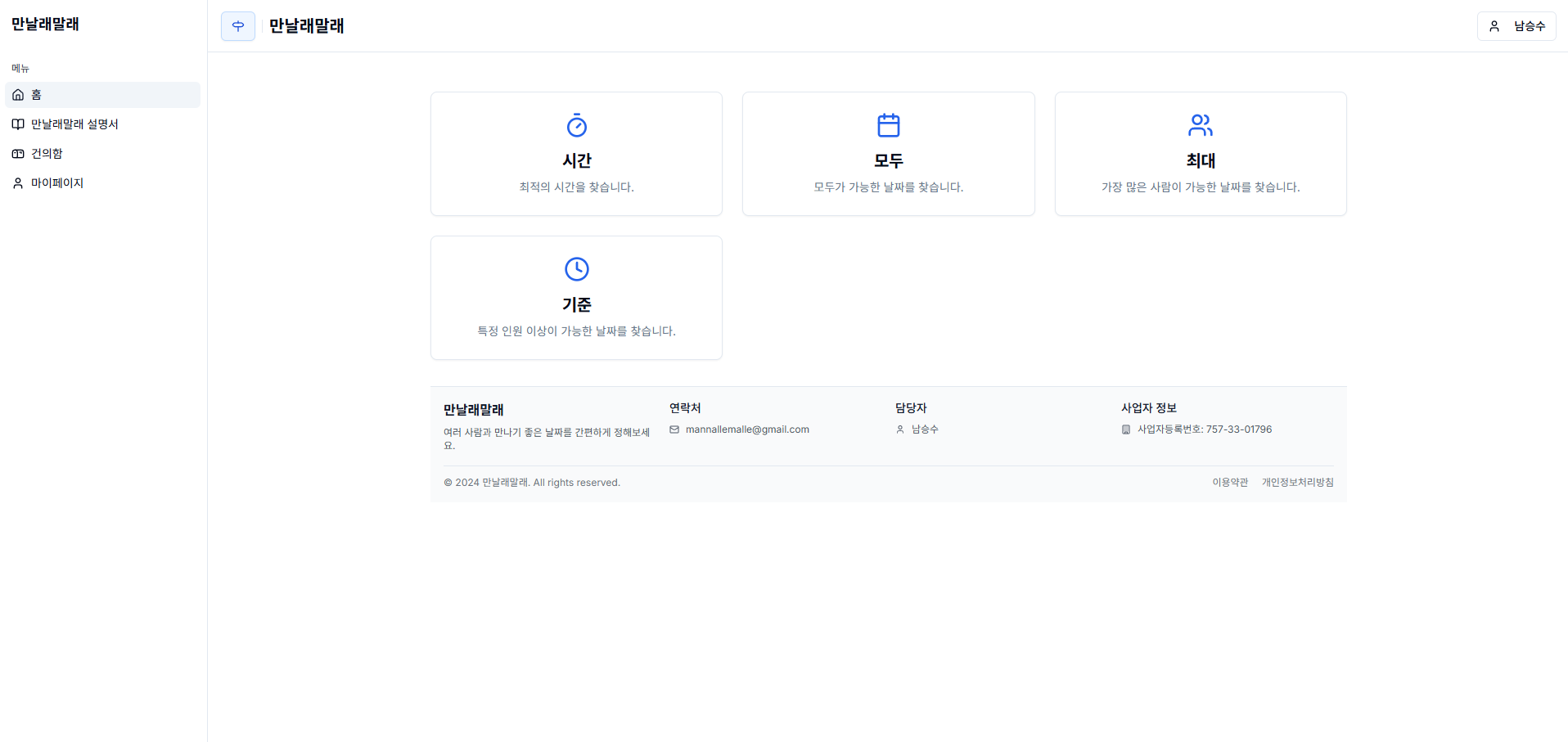Click the suggestion box icon beside 건의함

(x=18, y=154)
